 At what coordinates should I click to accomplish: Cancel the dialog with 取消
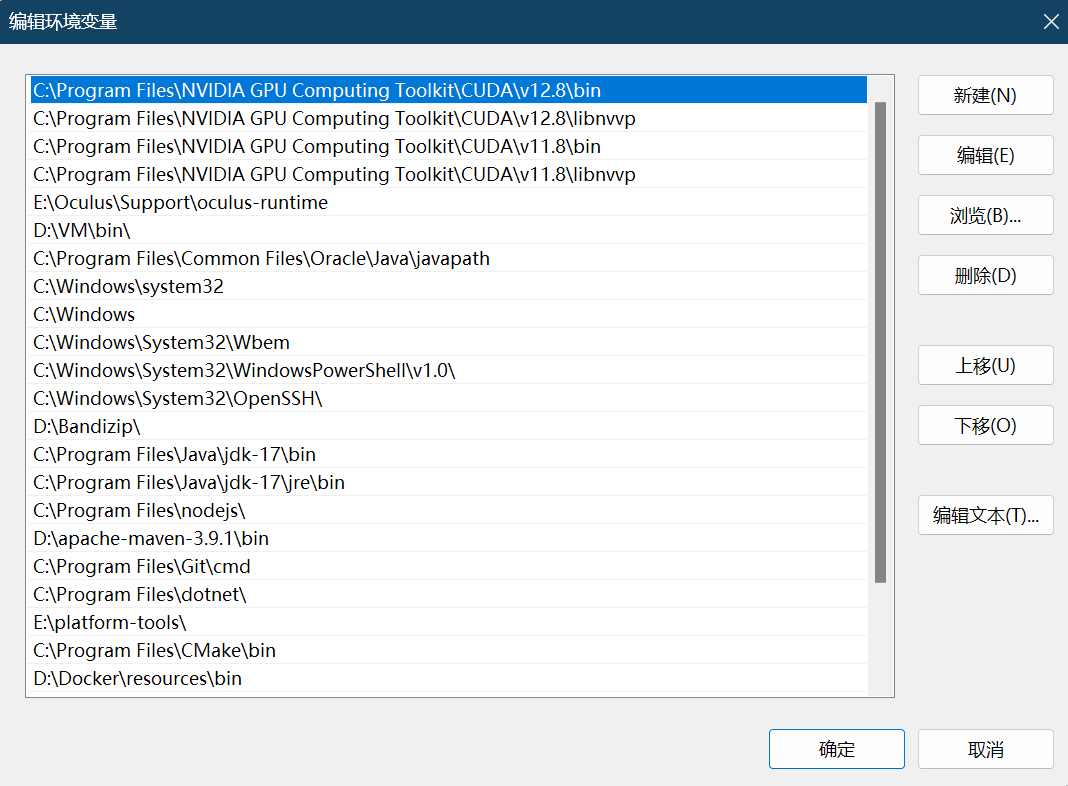[x=985, y=749]
